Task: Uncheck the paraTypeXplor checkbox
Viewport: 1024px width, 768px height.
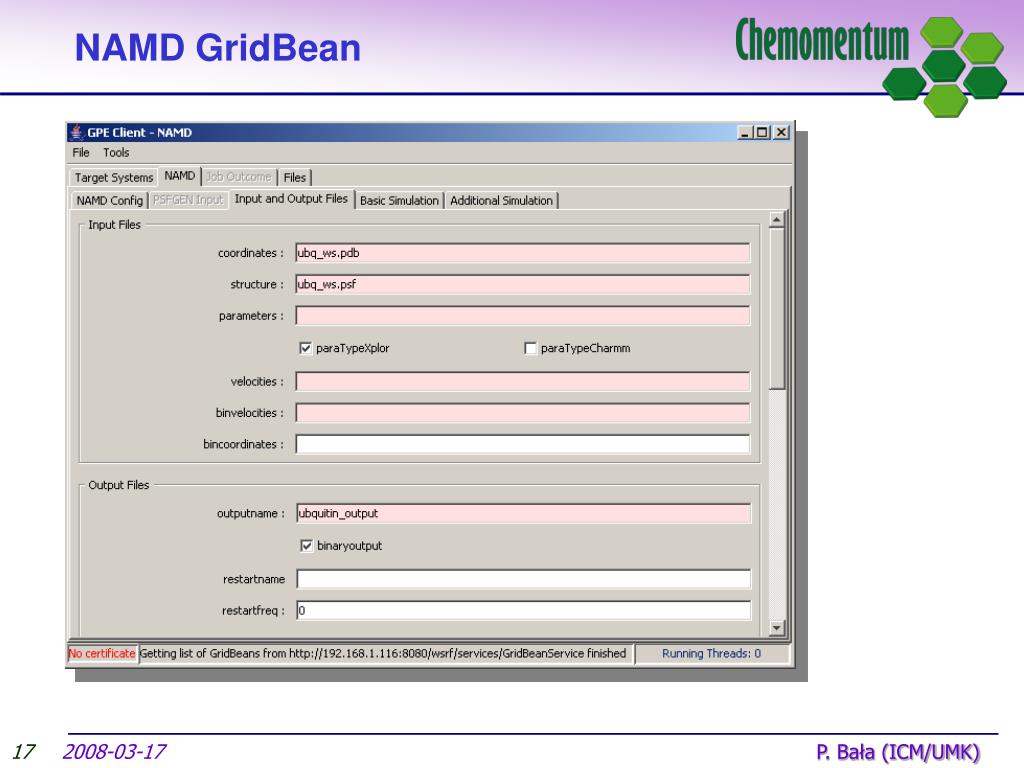Action: pyautogui.click(x=305, y=348)
